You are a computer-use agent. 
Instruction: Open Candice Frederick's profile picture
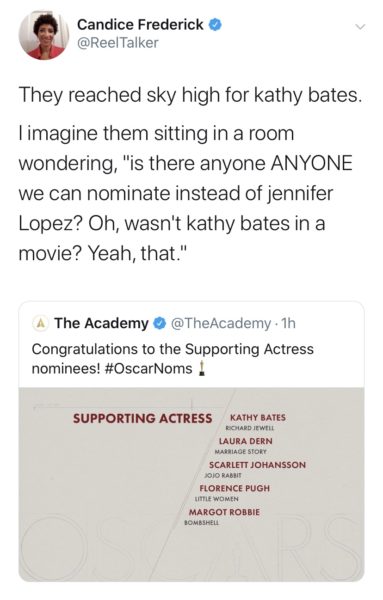pyautogui.click(x=44, y=34)
